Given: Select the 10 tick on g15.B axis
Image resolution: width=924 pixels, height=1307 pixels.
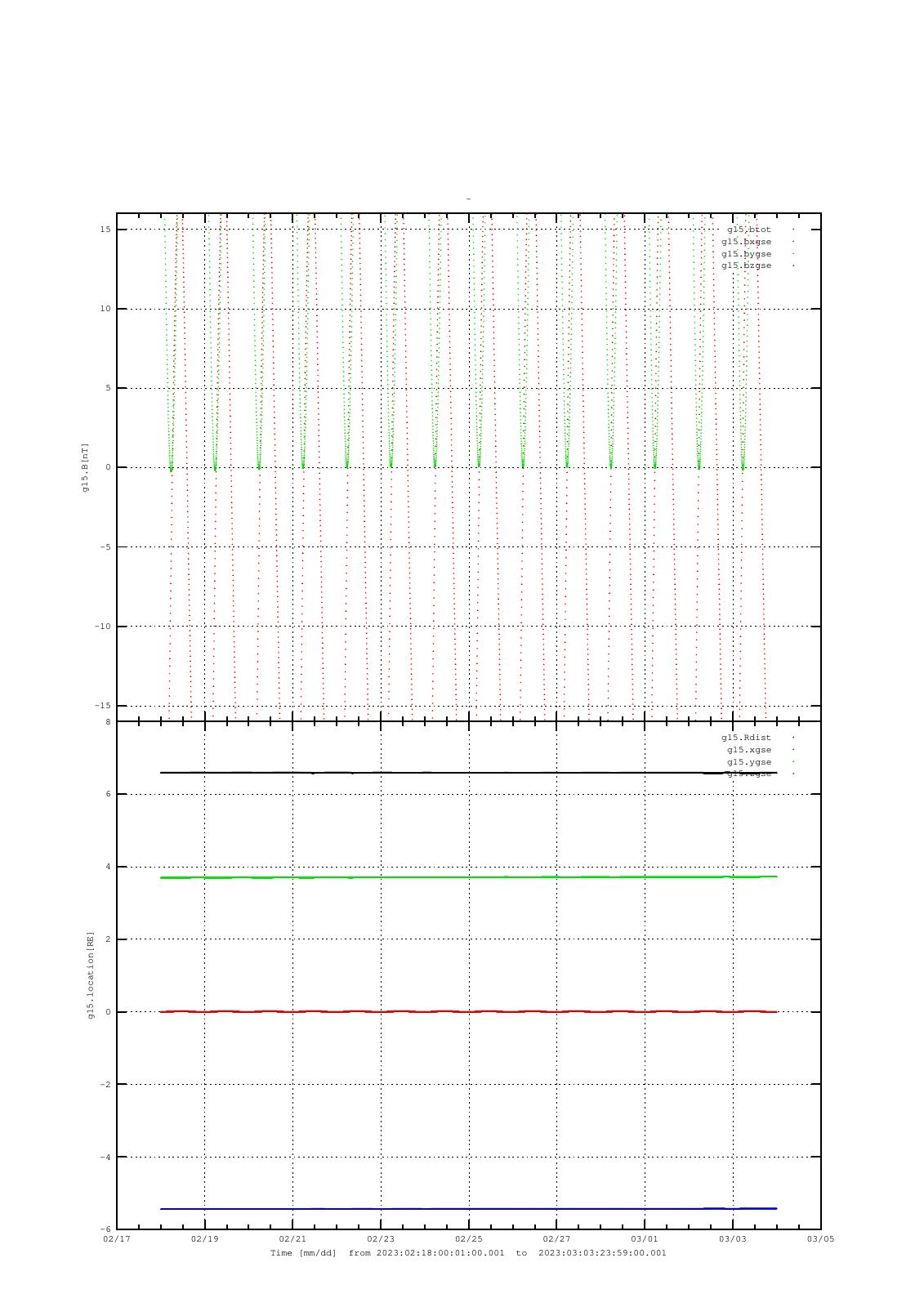Looking at the screenshot, I should pos(105,309).
